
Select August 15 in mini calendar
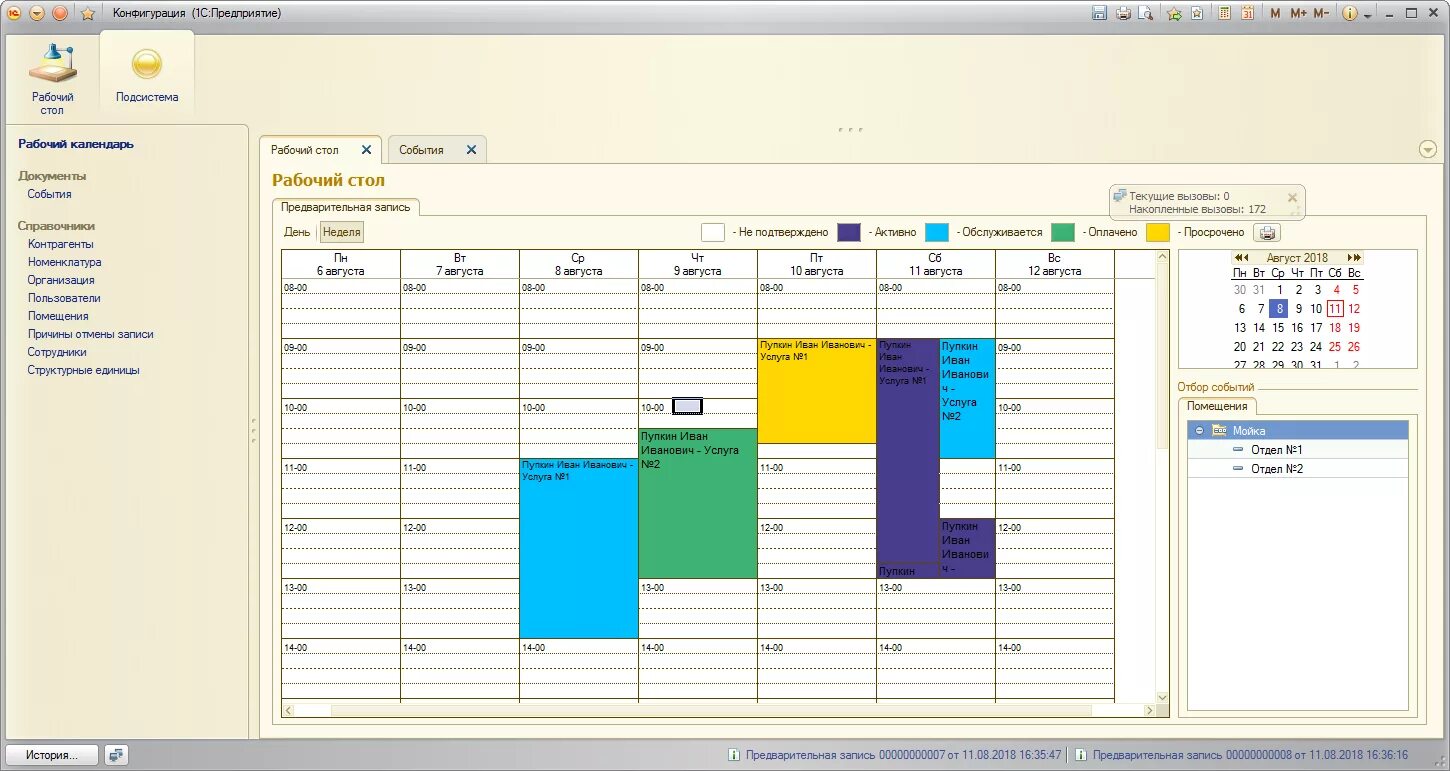click(x=1279, y=328)
